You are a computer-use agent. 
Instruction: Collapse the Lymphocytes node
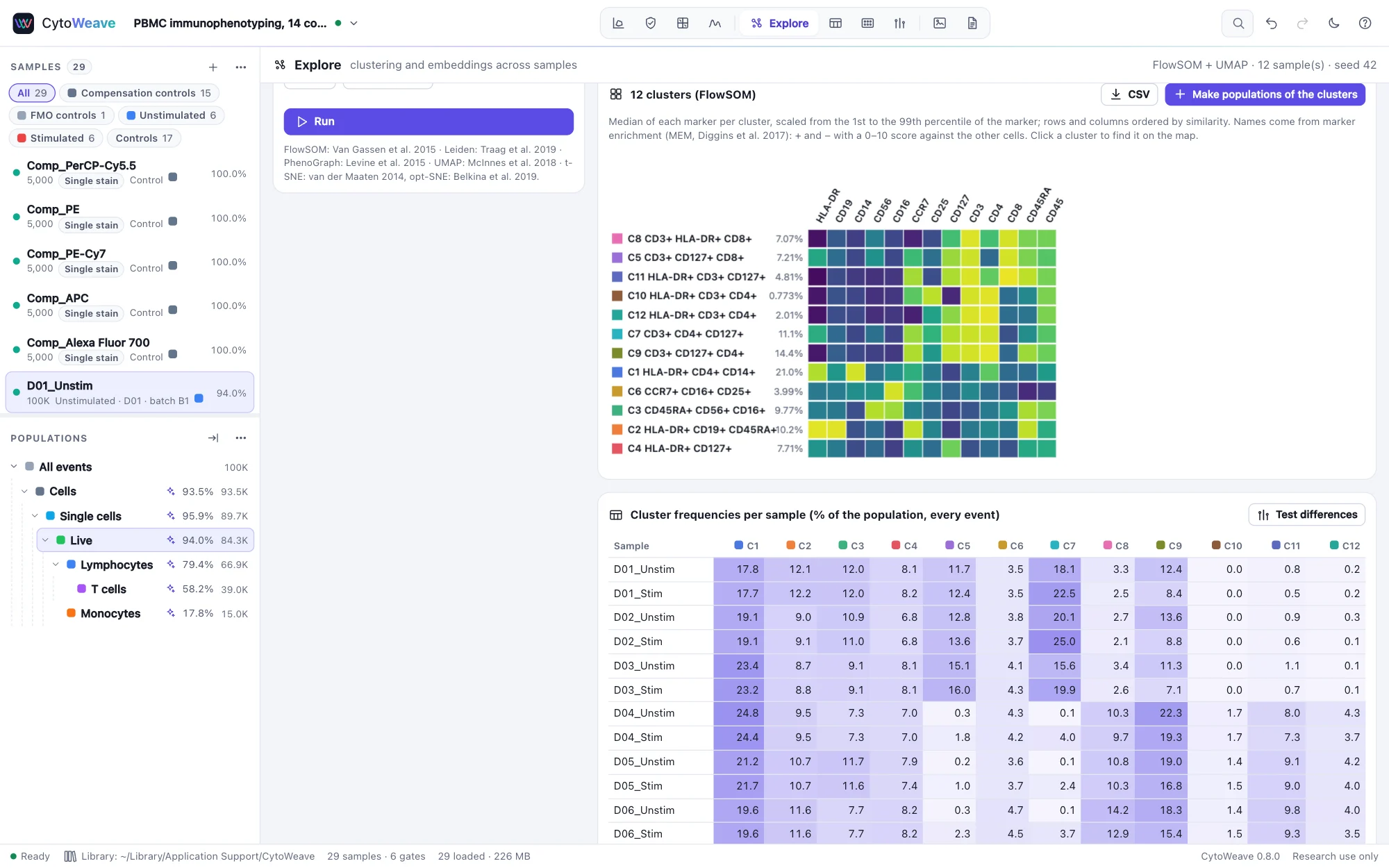[x=56, y=565]
